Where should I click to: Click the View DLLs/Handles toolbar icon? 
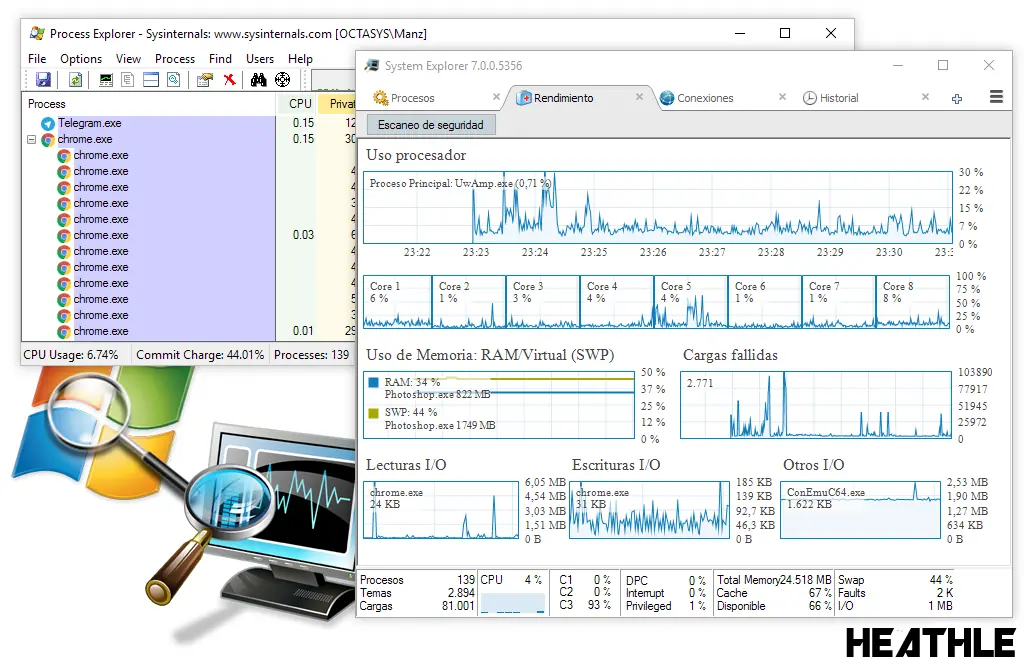[x=174, y=80]
